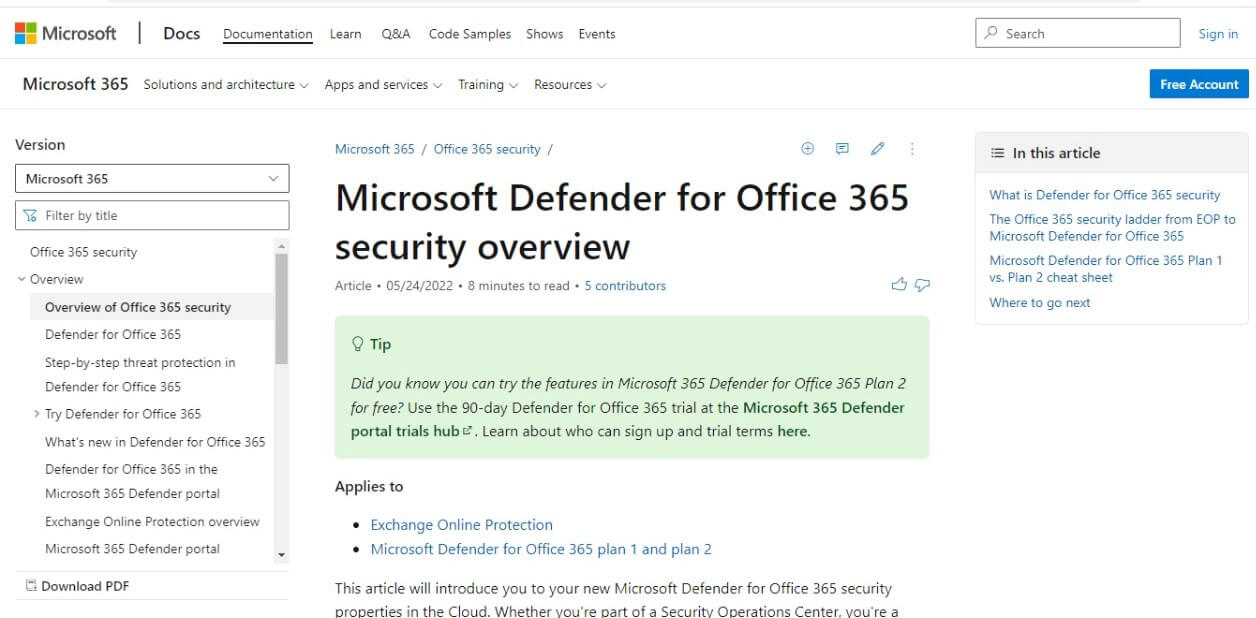Click the thumbs up icon
The image size is (1256, 618).
899,285
